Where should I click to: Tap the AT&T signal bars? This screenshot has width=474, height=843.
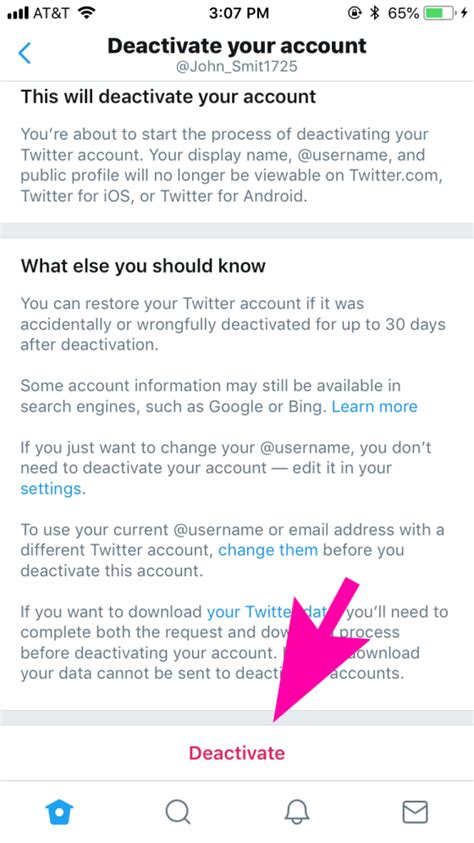click(18, 14)
